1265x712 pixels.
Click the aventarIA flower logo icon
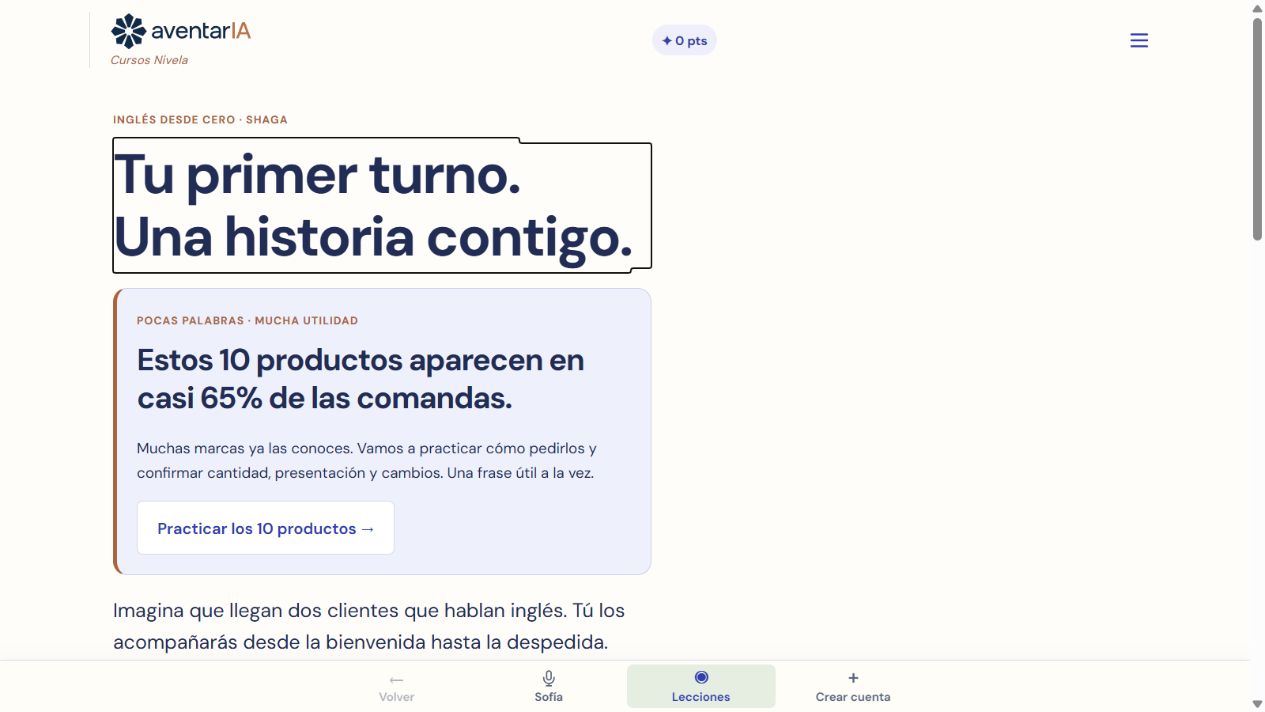(128, 31)
